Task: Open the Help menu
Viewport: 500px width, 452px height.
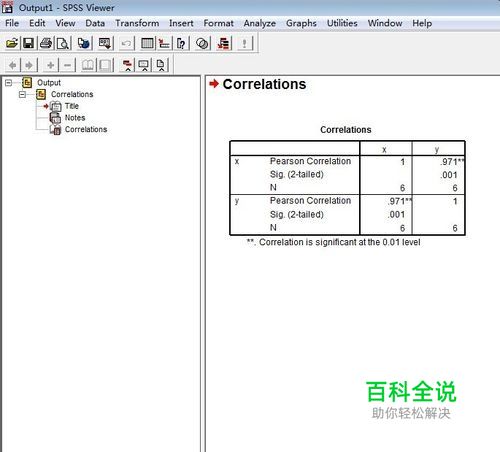Action: pyautogui.click(x=422, y=23)
